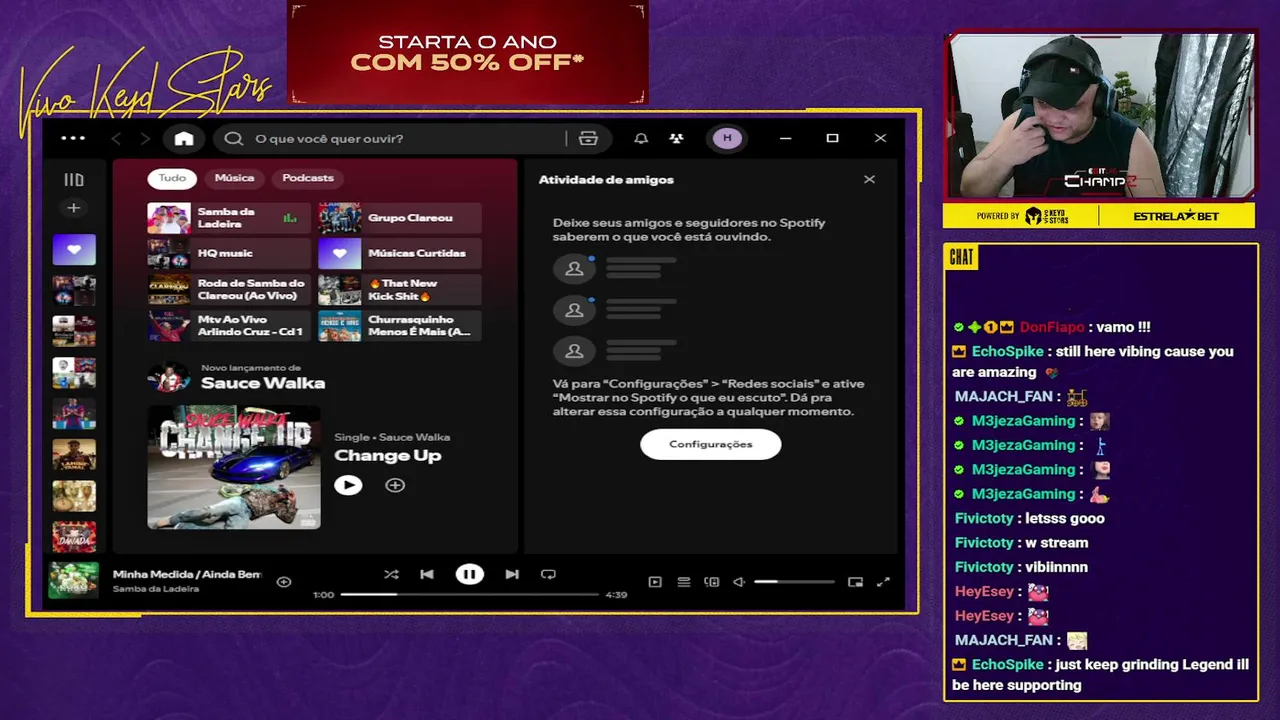Open the mini player icon
1280x720 pixels.
[855, 582]
